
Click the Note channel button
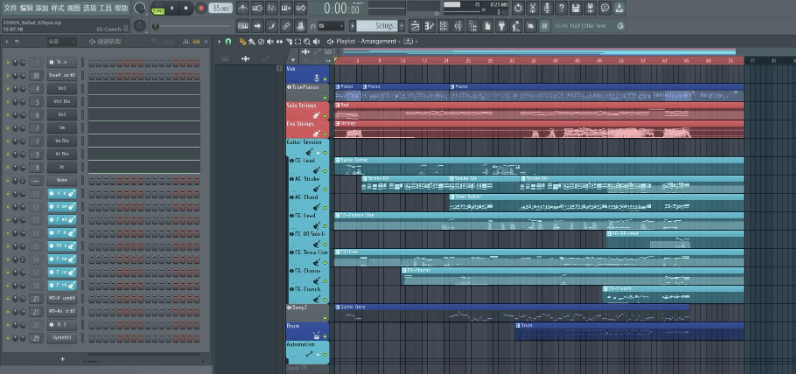coord(62,180)
